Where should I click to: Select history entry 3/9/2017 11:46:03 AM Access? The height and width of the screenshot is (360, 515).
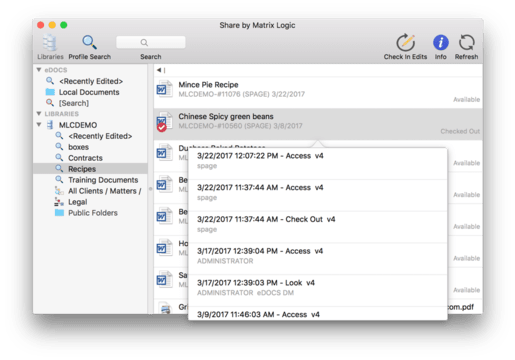318,314
